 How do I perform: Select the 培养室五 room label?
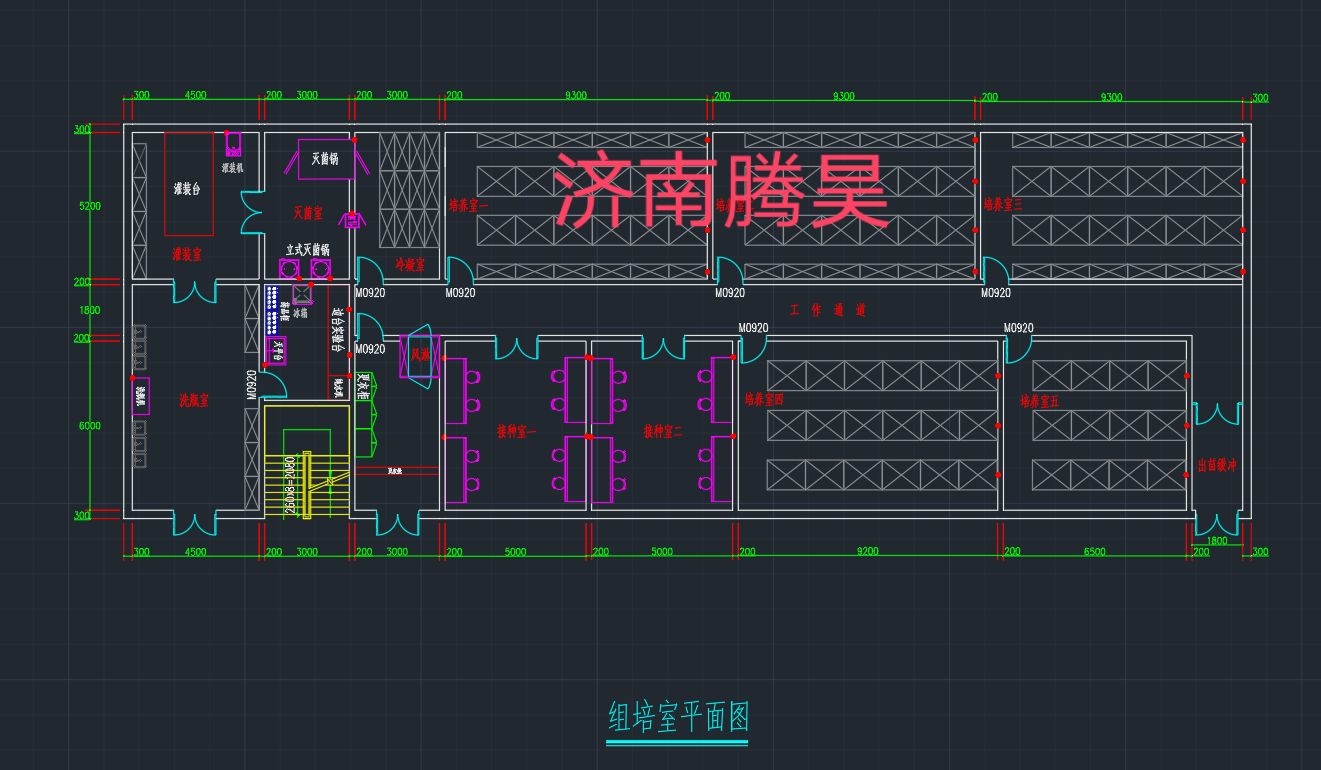[1040, 401]
